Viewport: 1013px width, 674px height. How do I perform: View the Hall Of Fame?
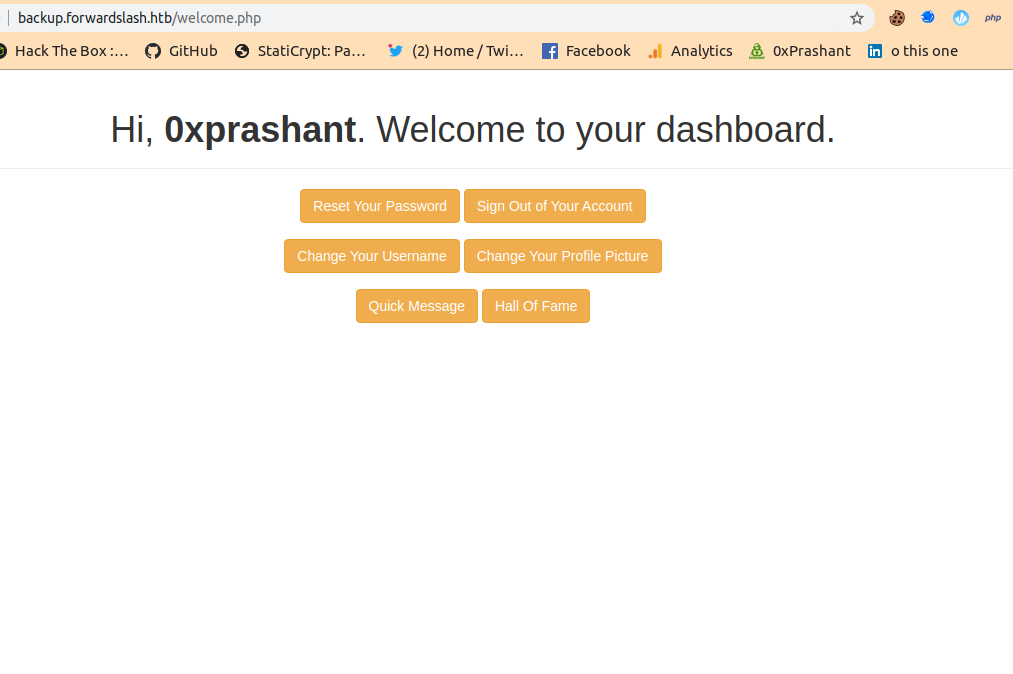535,306
